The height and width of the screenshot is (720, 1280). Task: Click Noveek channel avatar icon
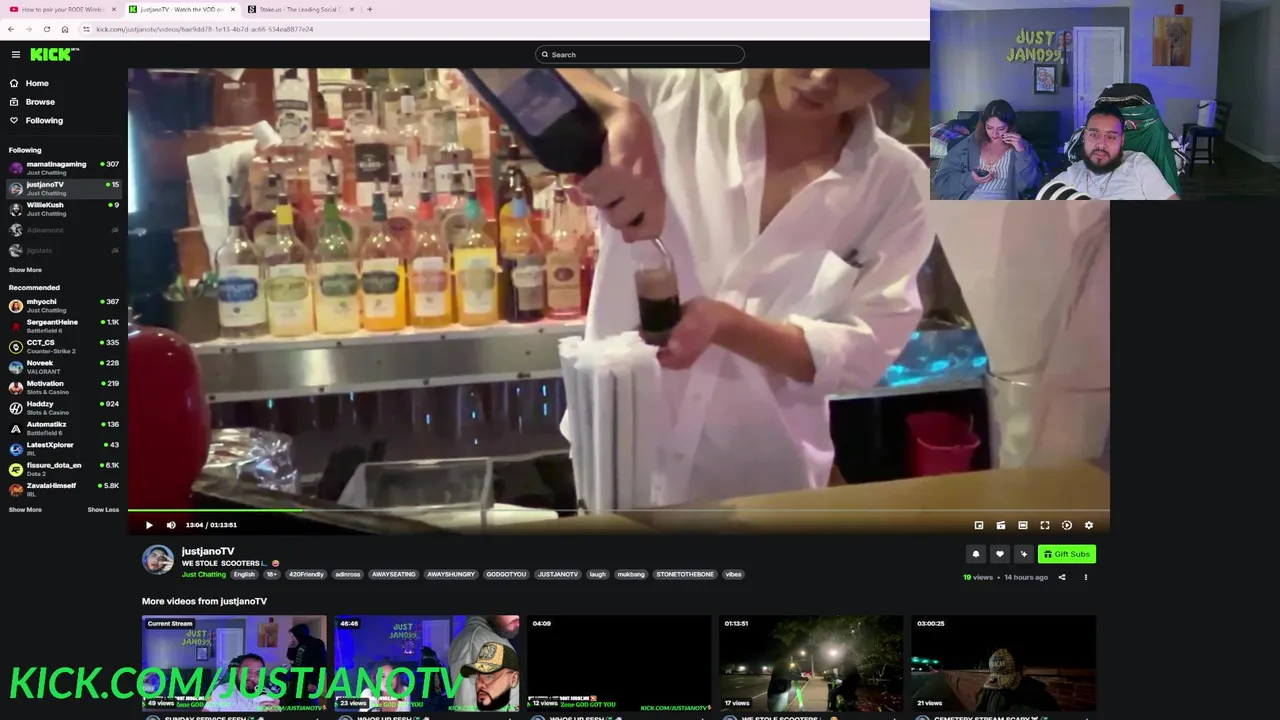pos(16,367)
